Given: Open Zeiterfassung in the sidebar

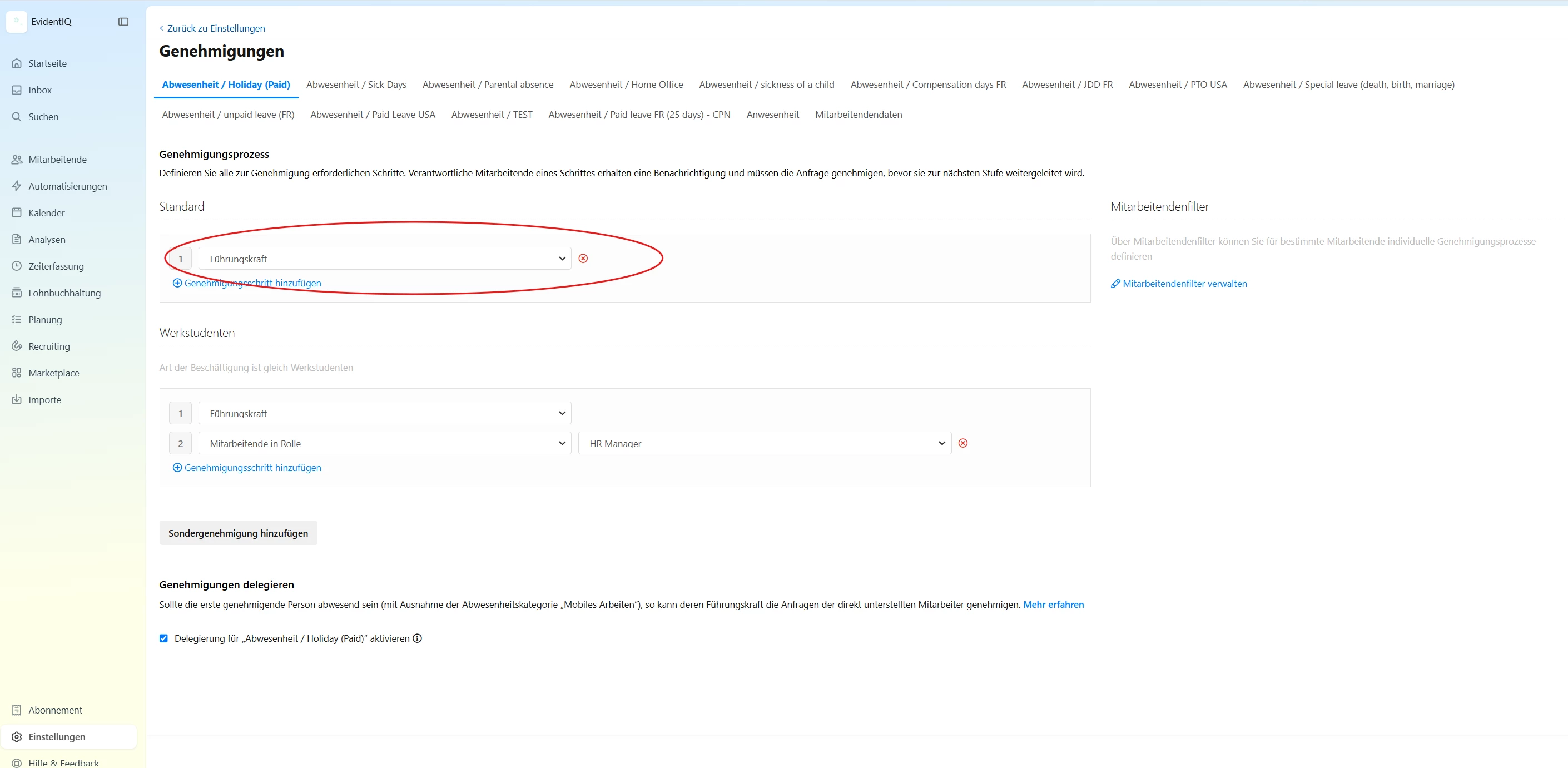Looking at the screenshot, I should point(56,266).
